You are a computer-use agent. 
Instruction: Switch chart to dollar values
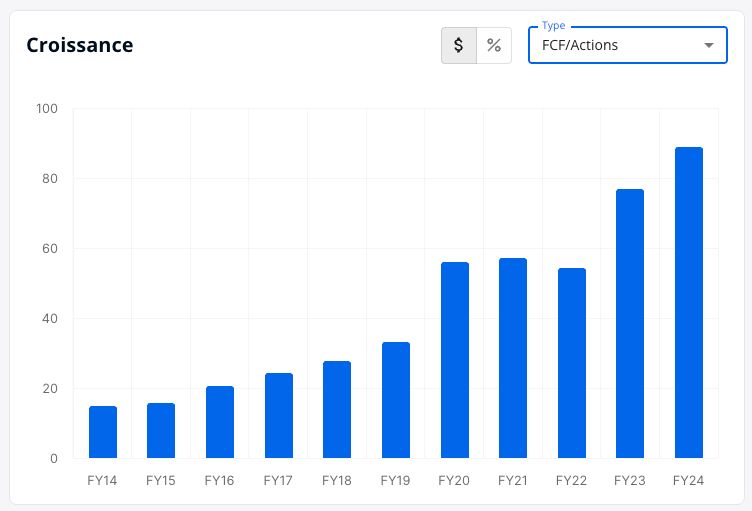(x=459, y=45)
